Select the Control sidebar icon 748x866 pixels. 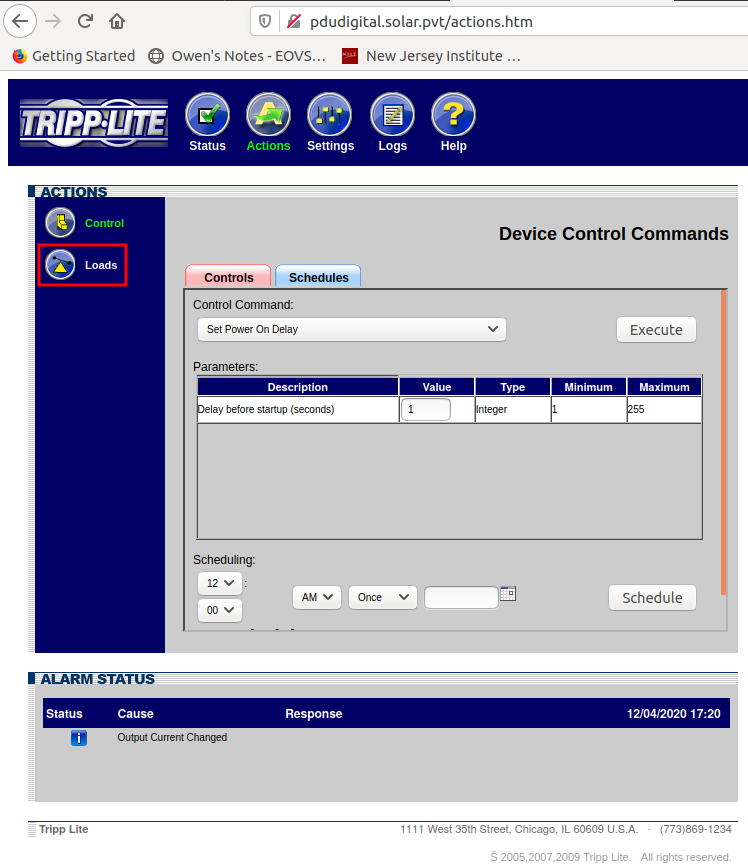pyautogui.click(x=60, y=223)
